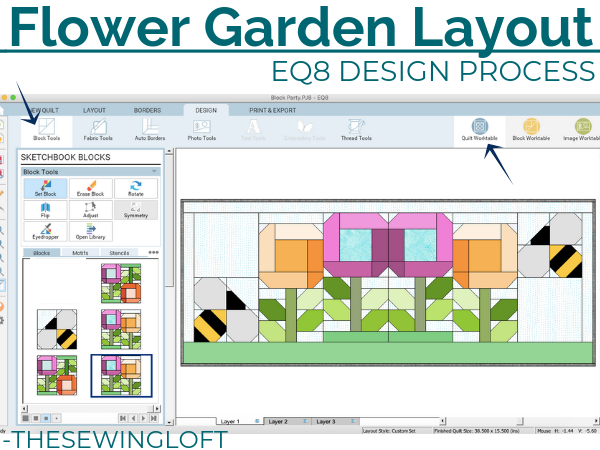Screen dimensions: 600x450
Task: Click Open Library tool
Action: (x=91, y=232)
